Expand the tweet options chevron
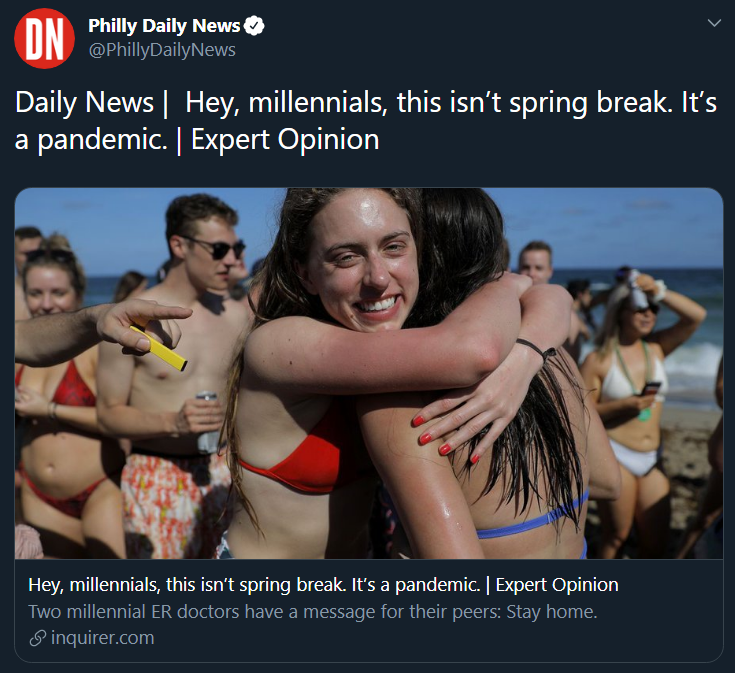This screenshot has height=673, width=735. (714, 22)
